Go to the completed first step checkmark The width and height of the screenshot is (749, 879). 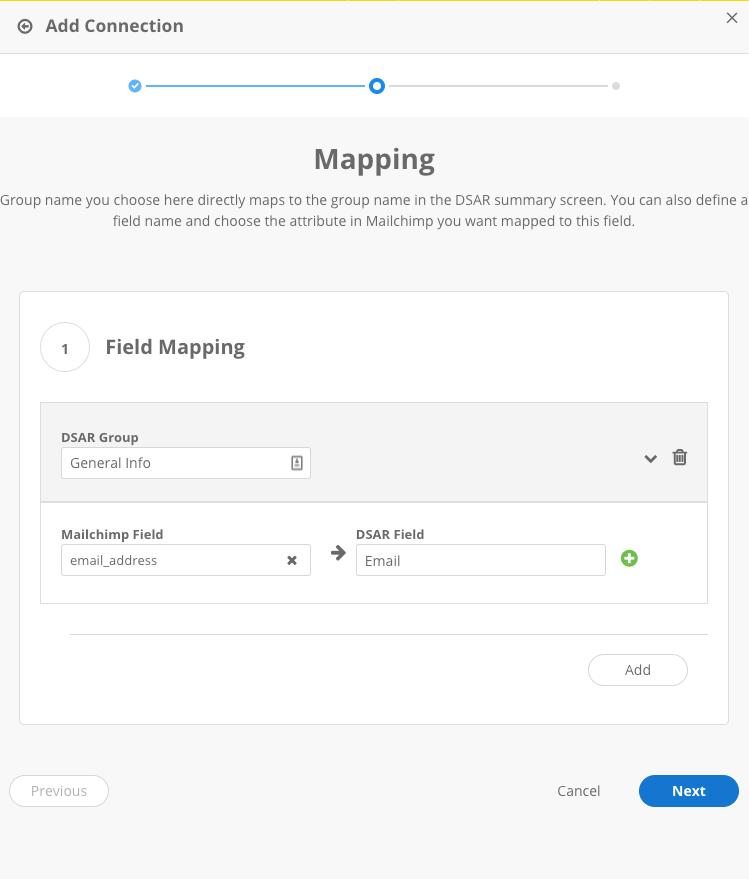(x=135, y=86)
